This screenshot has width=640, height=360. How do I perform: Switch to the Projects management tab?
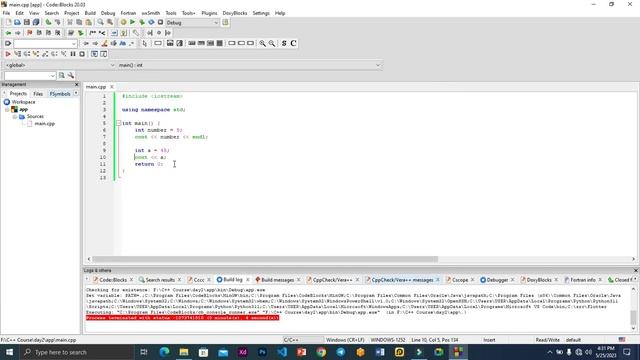[x=18, y=93]
